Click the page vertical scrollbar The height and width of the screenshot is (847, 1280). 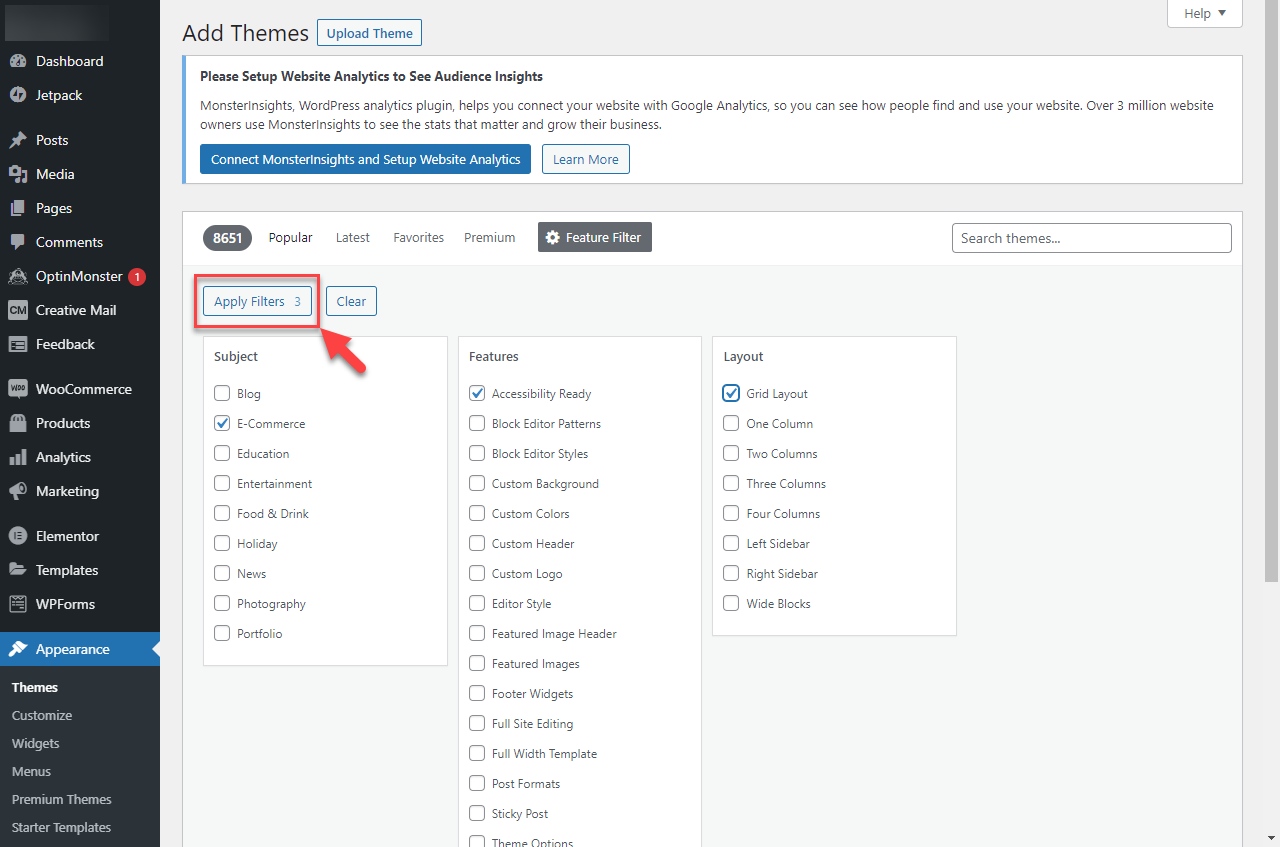pos(1271,300)
